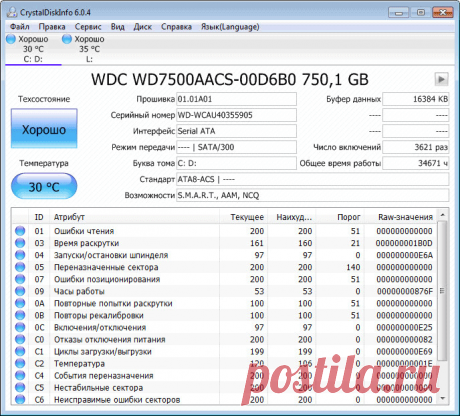Click status orb for Время раскрутки row
460x416 pixels.
pyautogui.click(x=20, y=243)
